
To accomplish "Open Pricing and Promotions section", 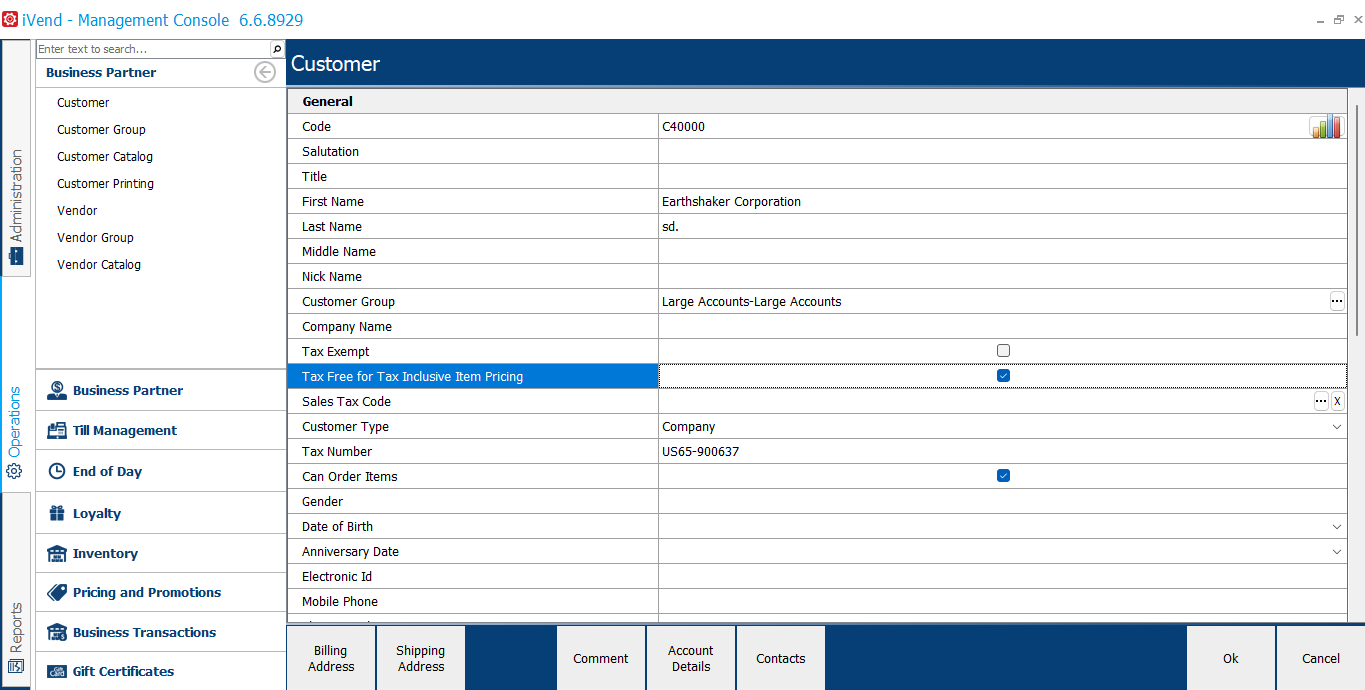I will pos(161,592).
